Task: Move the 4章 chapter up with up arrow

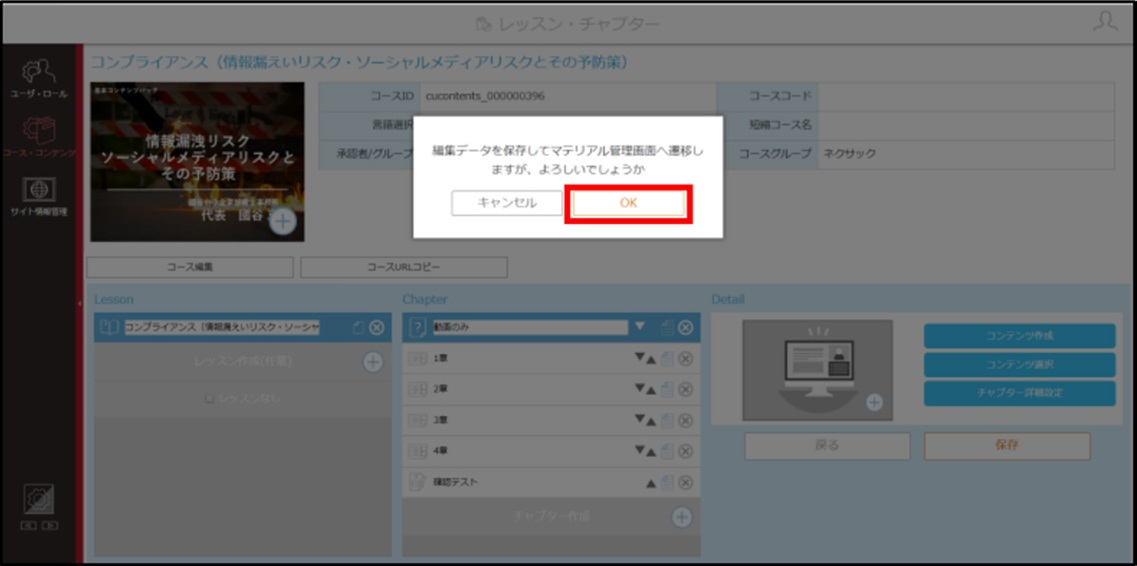Action: click(x=651, y=452)
